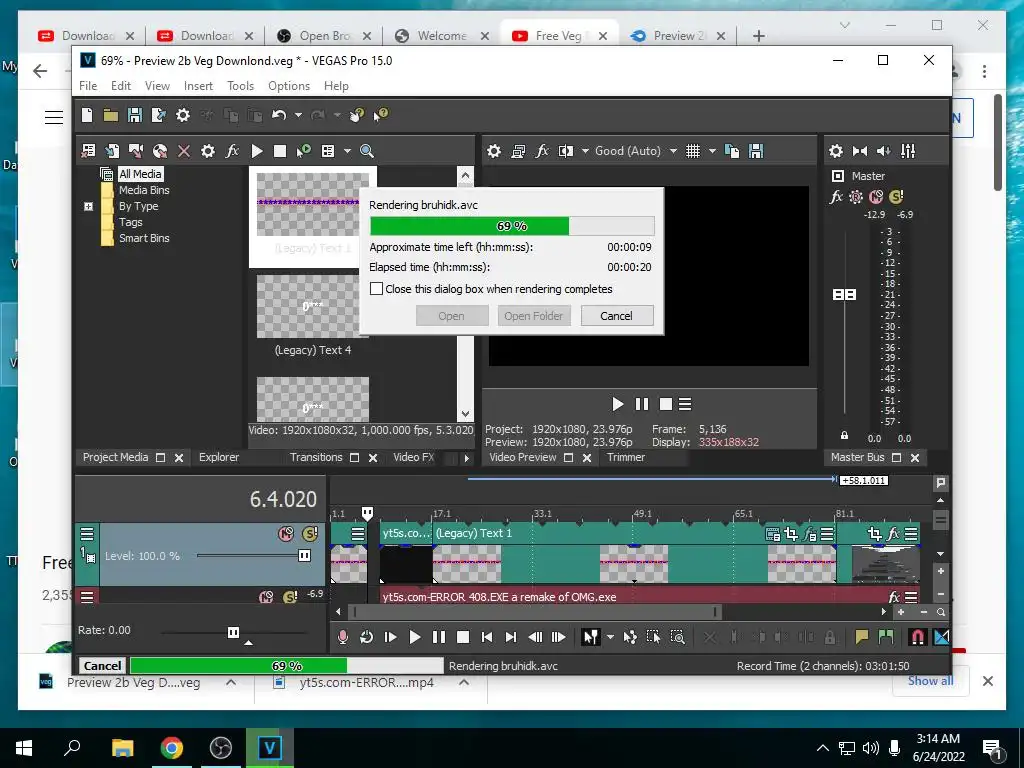
Task: Open the Project Media Views dropdown arrow
Action: (x=347, y=152)
